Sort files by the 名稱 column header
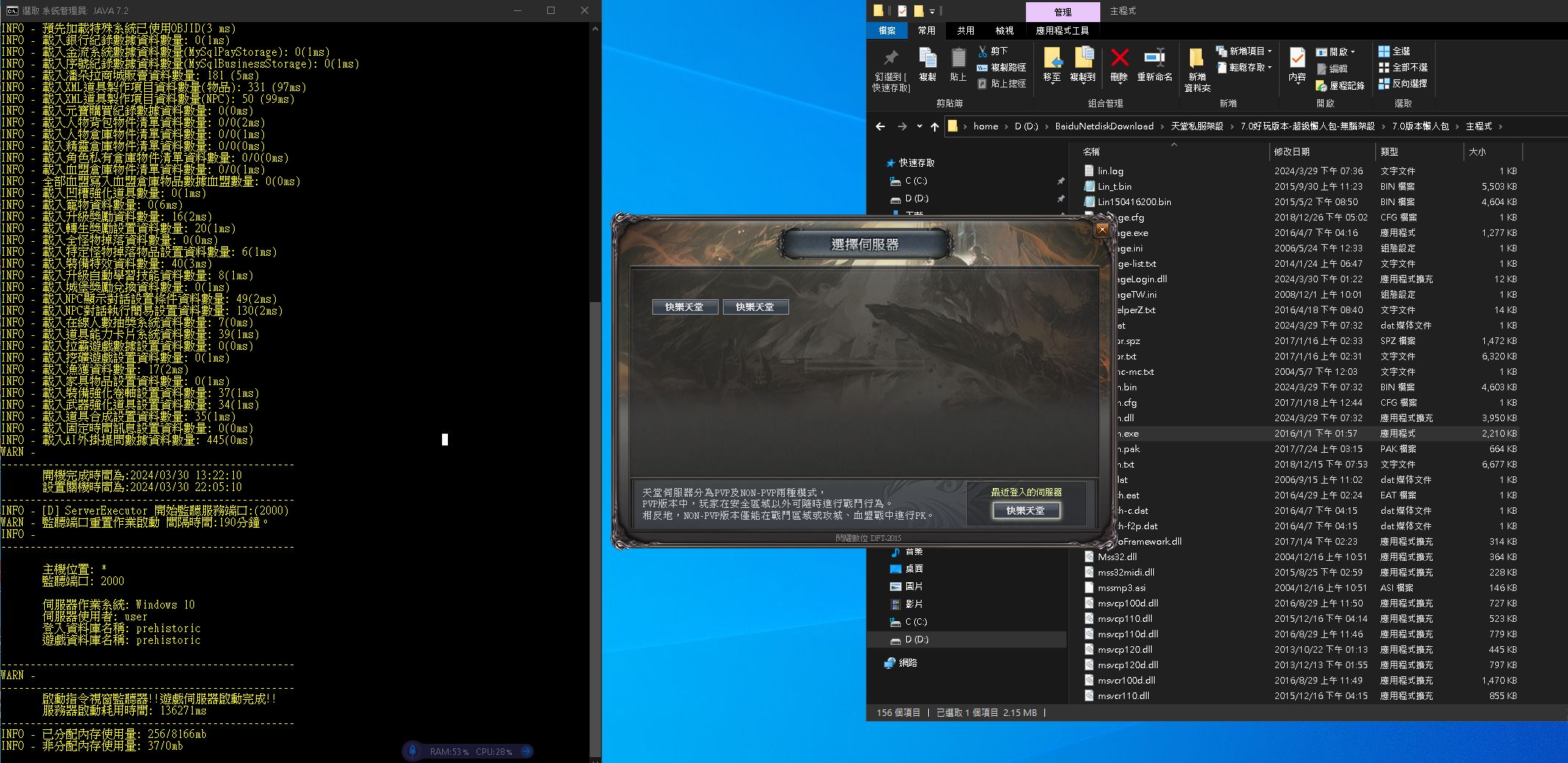This screenshot has width=1568, height=763. [x=1174, y=152]
